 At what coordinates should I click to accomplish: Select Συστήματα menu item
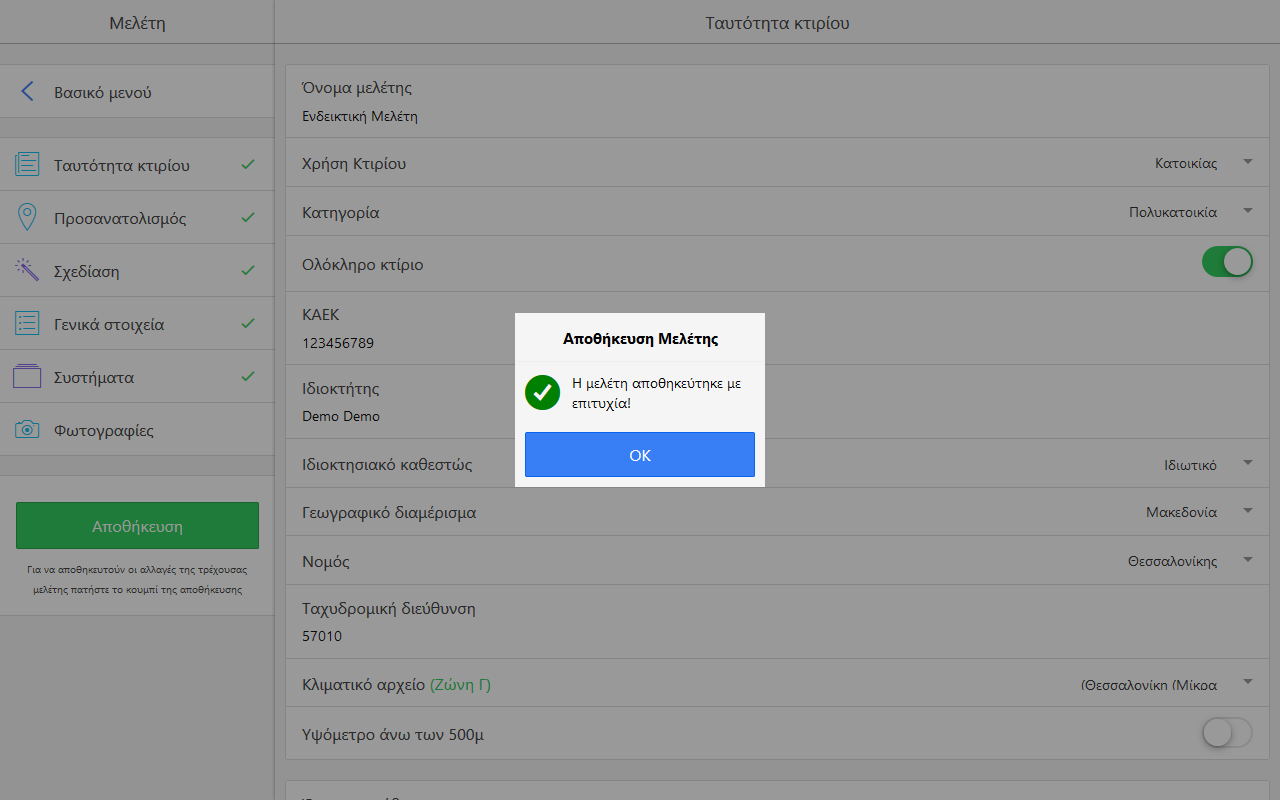point(137,377)
